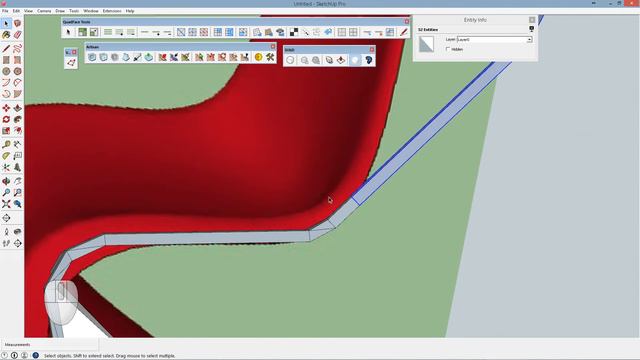
Task: Select the Polygon tool
Action: (17, 71)
